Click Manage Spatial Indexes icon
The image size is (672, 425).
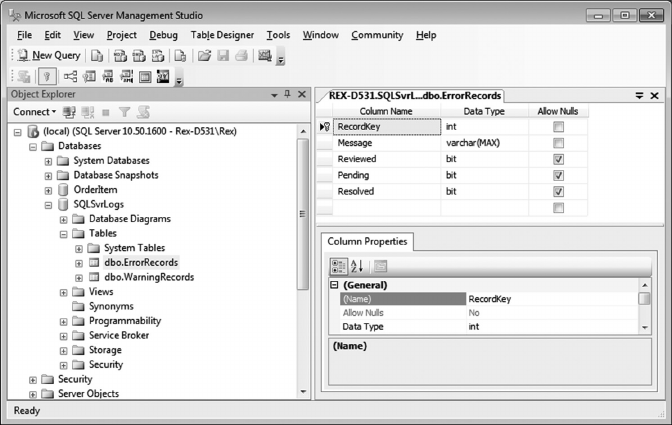[x=163, y=77]
